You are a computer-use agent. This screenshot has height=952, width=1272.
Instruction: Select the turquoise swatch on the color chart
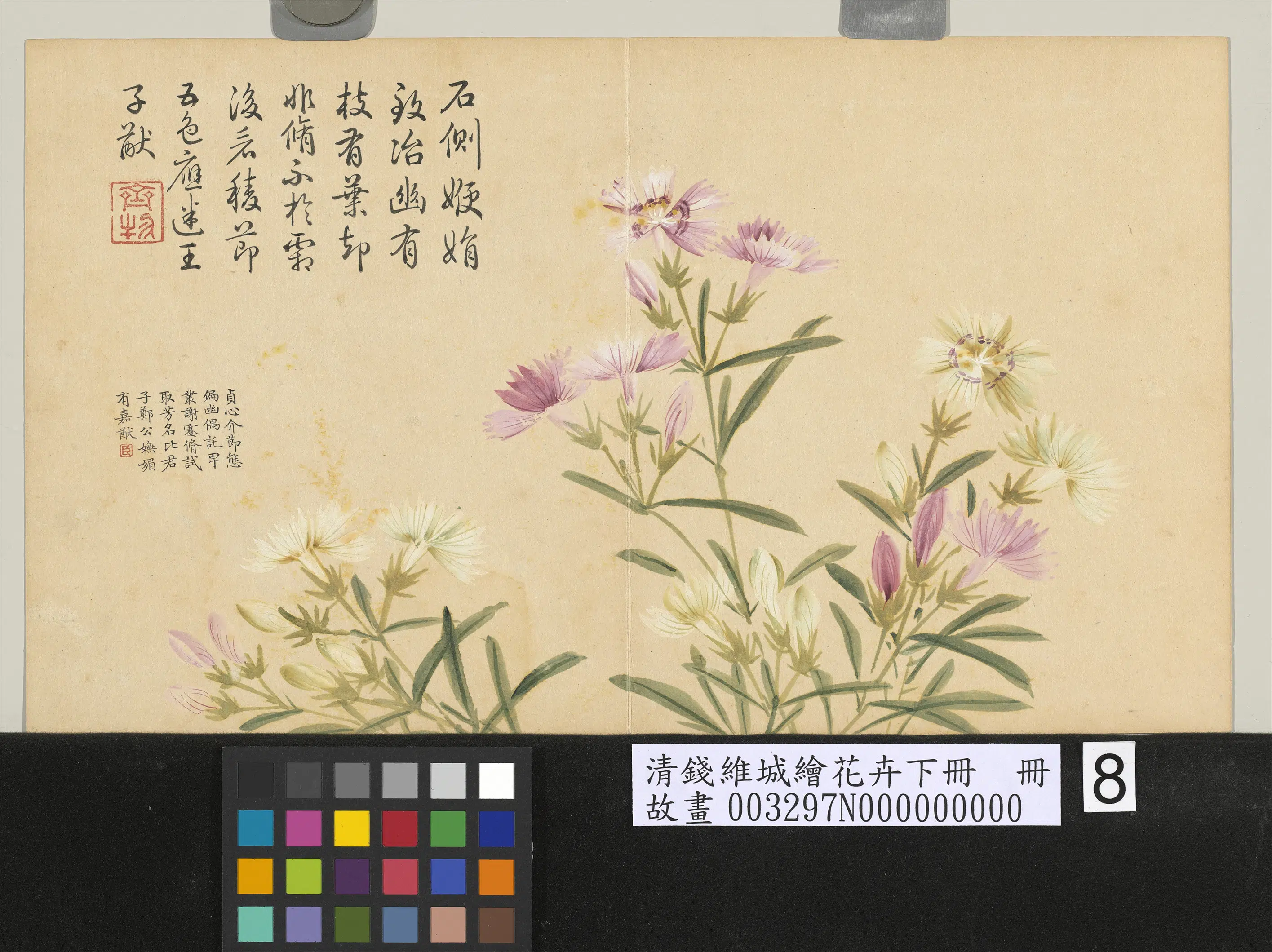tap(256, 925)
